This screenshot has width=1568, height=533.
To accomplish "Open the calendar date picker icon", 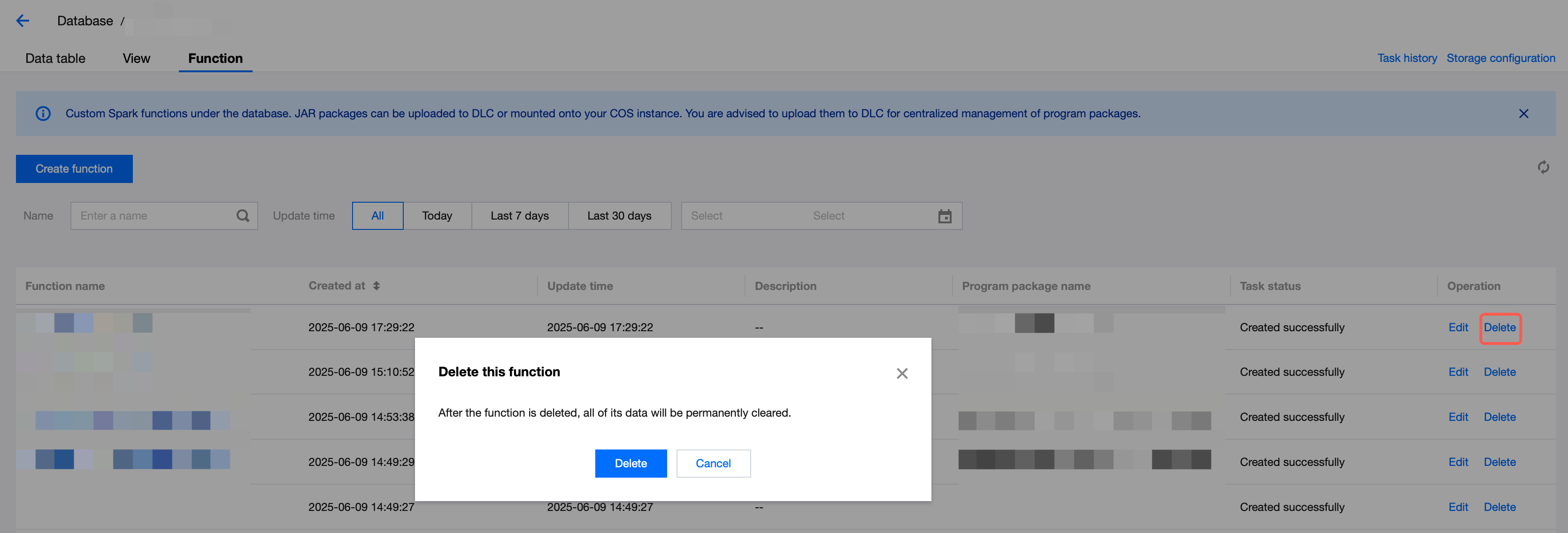I will 944,216.
